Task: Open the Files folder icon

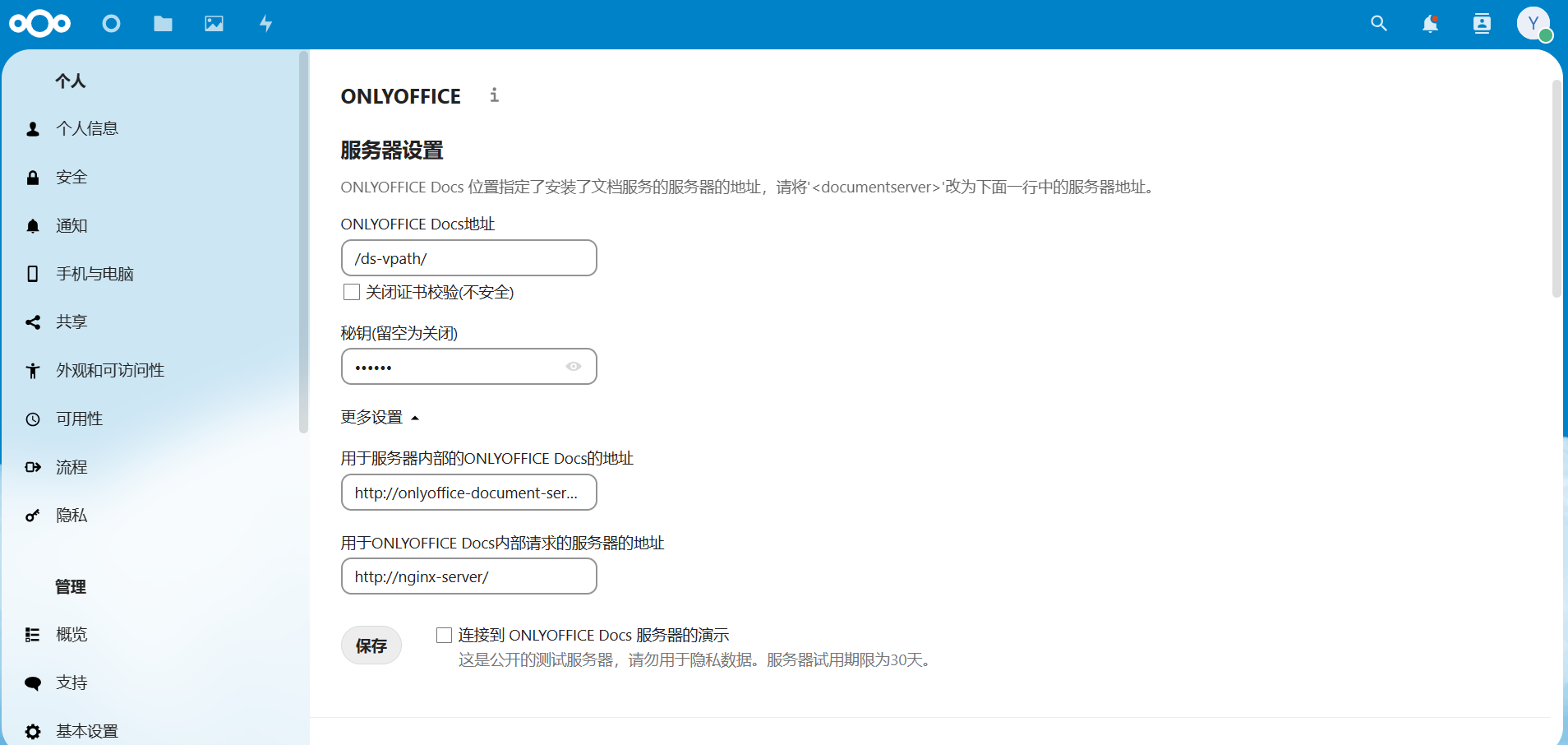Action: click(x=163, y=24)
